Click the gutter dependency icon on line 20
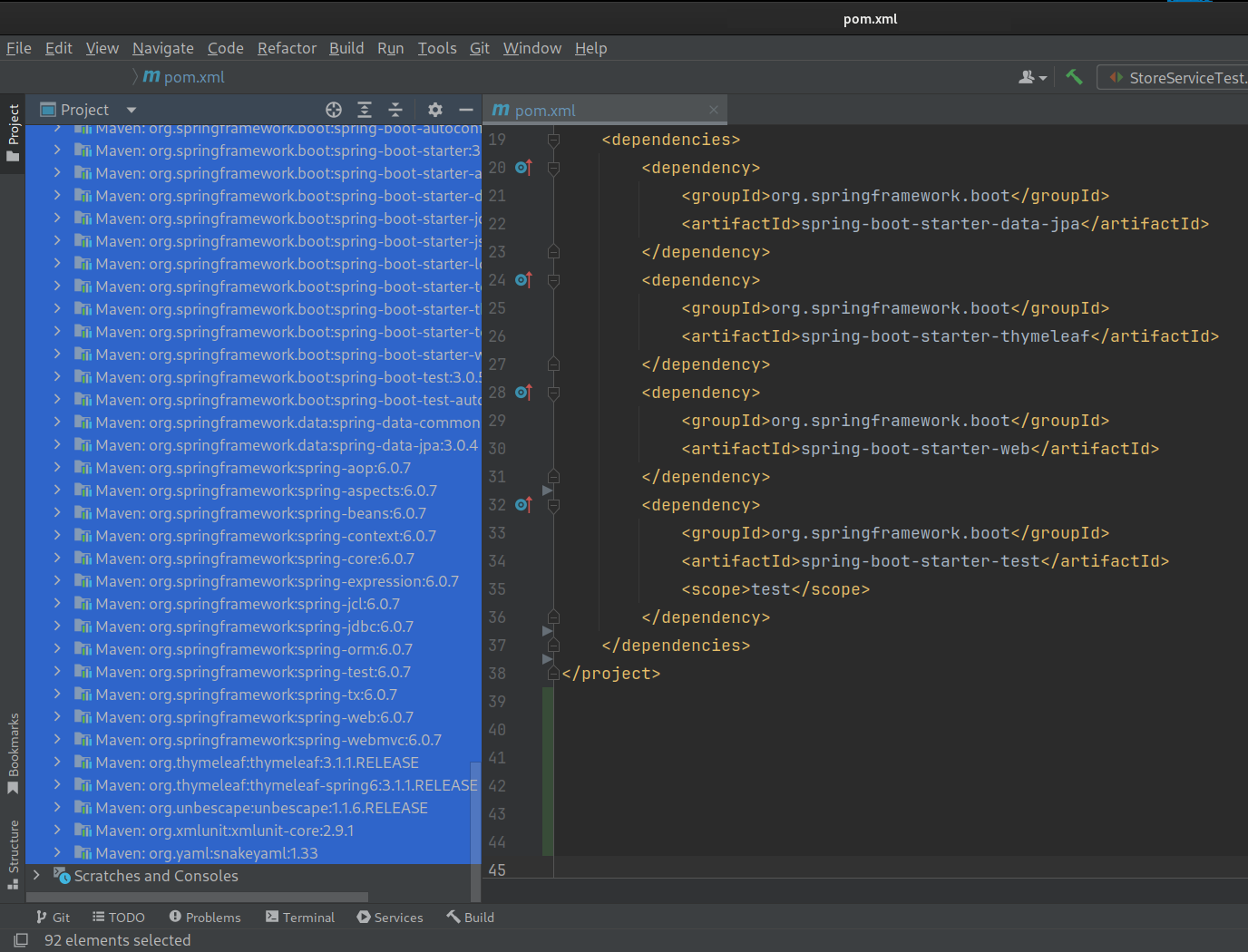 click(522, 168)
